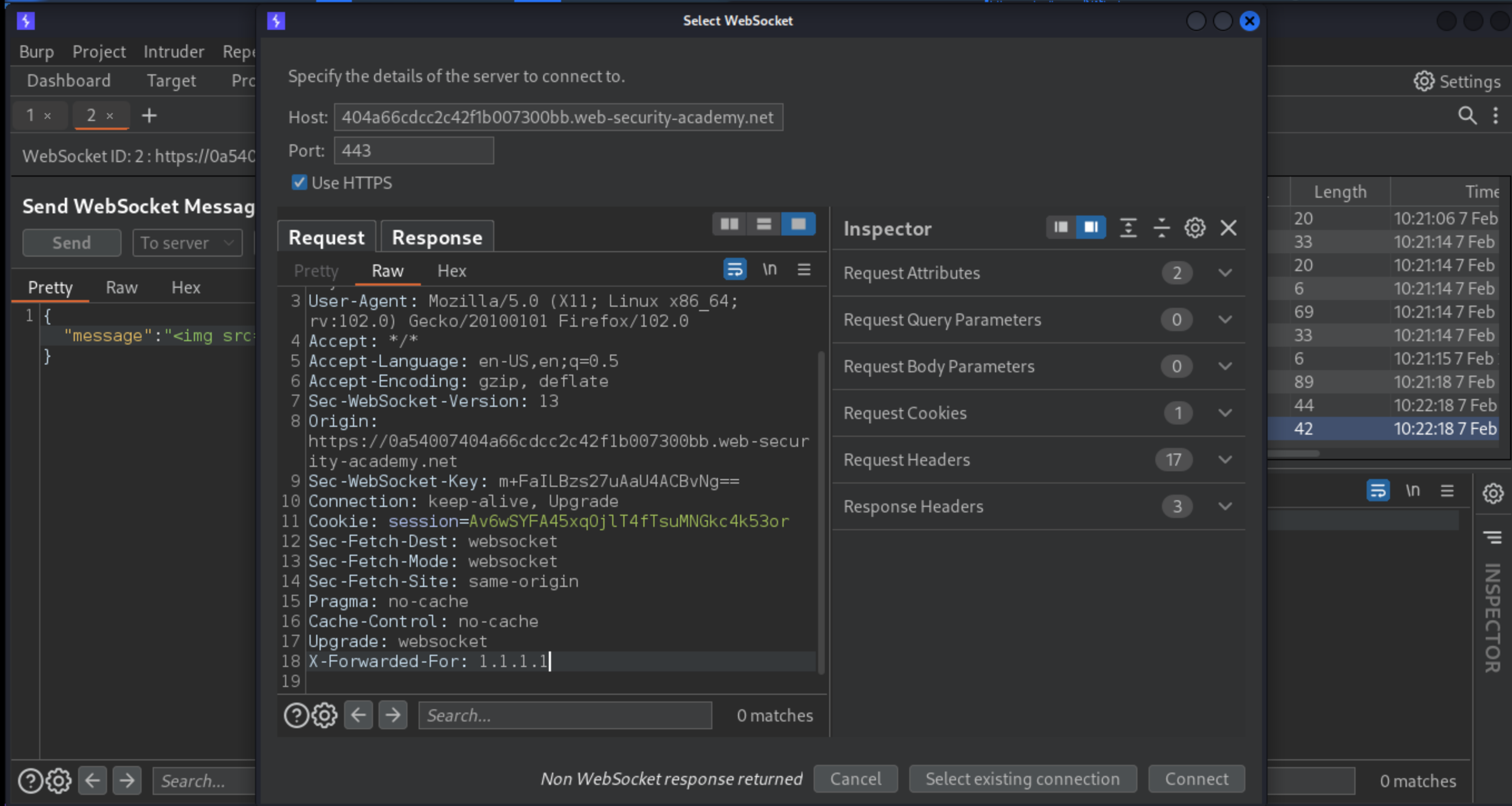This screenshot has width=1512, height=806.
Task: Open hamburger menu in main window lower editor
Action: tap(1447, 490)
